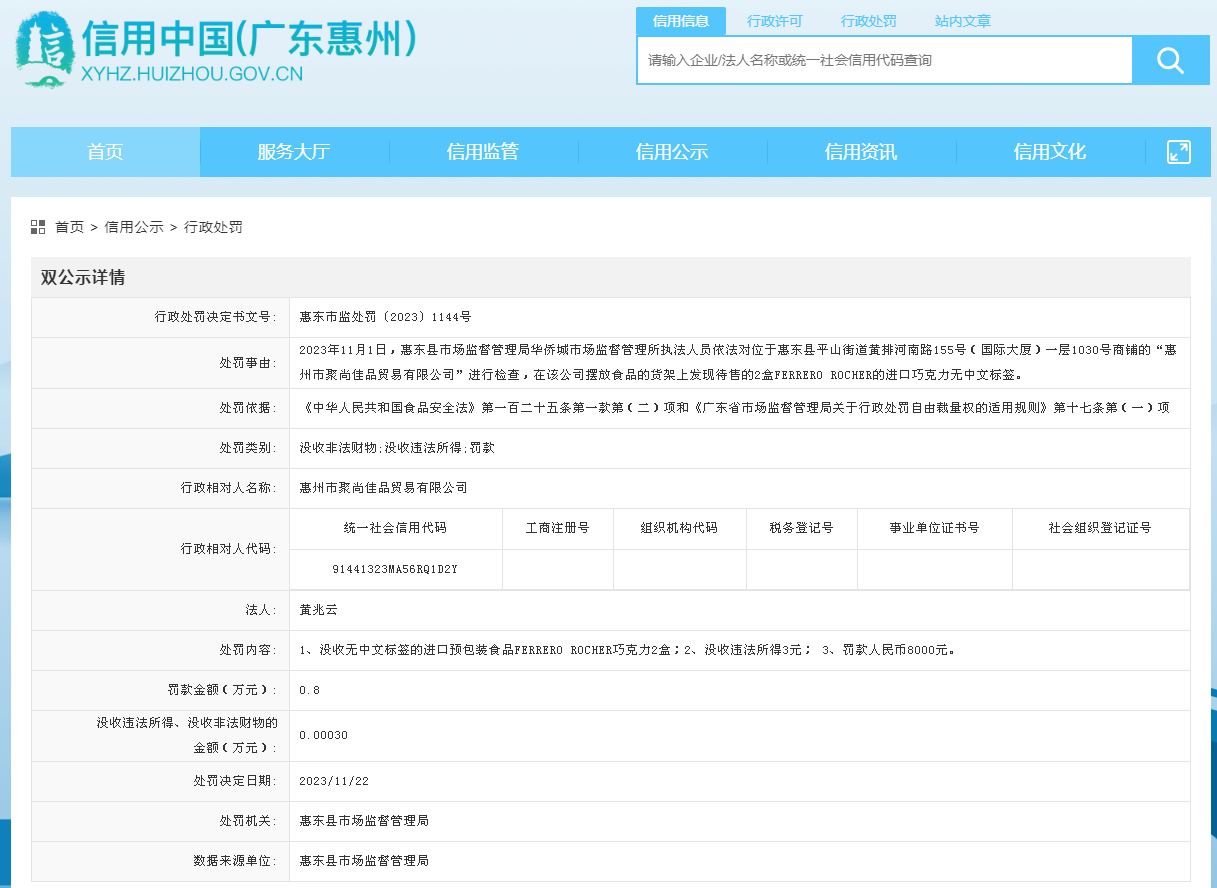Click the 首页 breadcrumb link
This screenshot has width=1217, height=888.
pyautogui.click(x=70, y=227)
